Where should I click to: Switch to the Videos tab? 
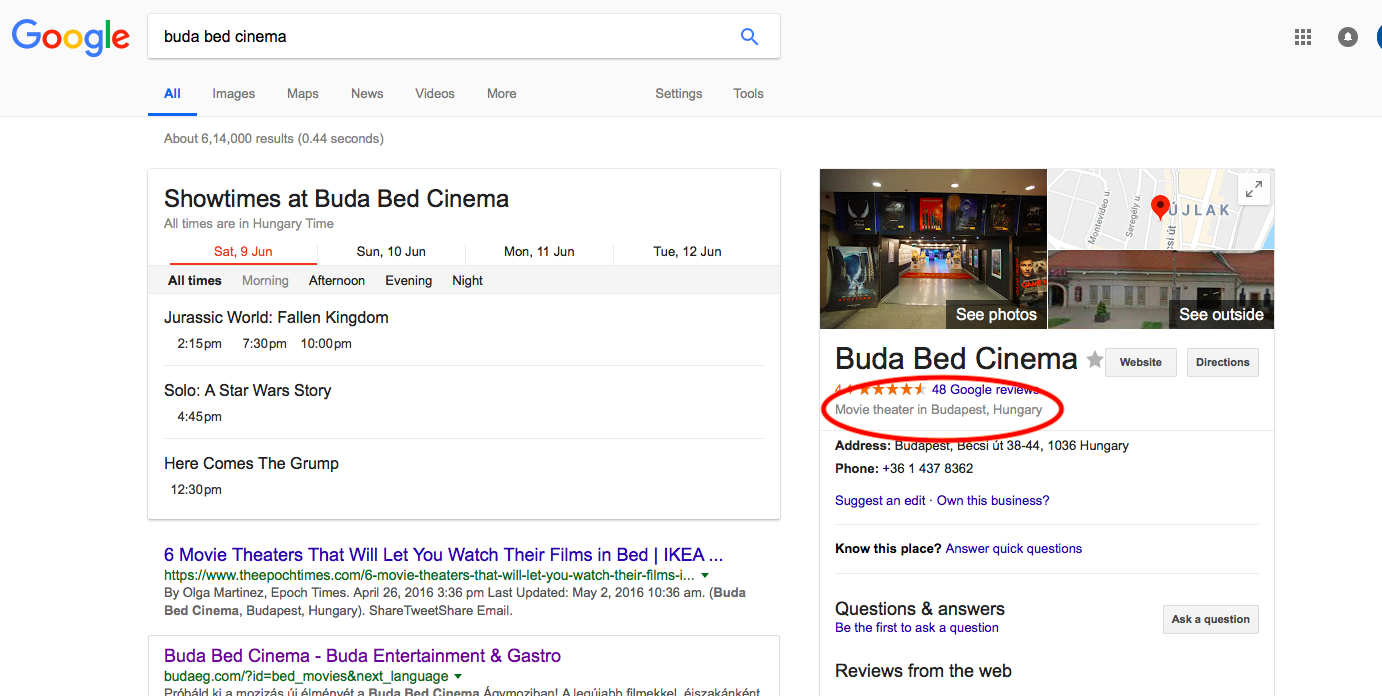[435, 93]
